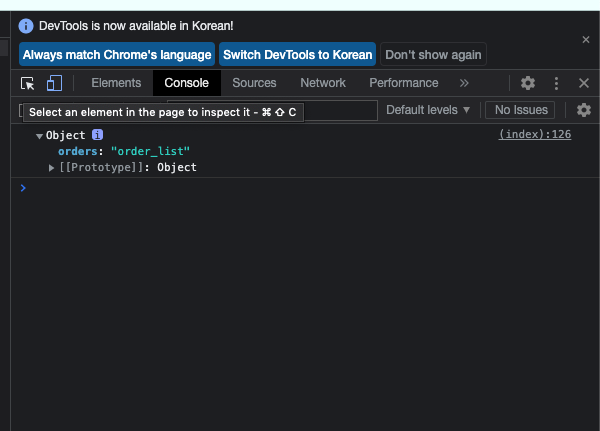The width and height of the screenshot is (600, 431).
Task: Open console settings gear beside No Issues
Action: [584, 110]
